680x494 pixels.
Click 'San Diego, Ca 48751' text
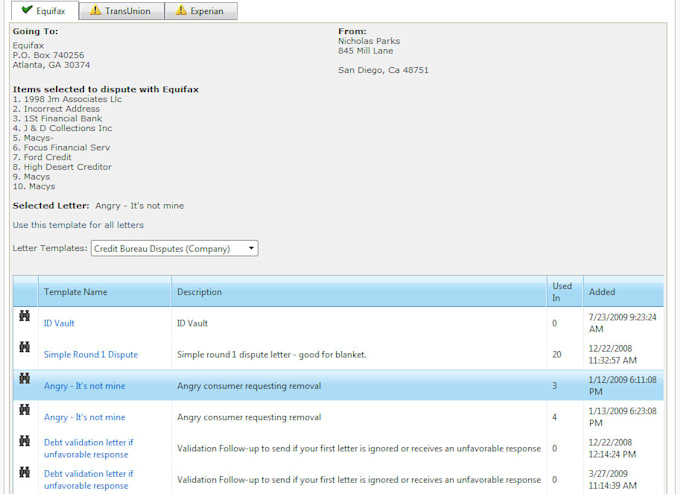pos(383,70)
